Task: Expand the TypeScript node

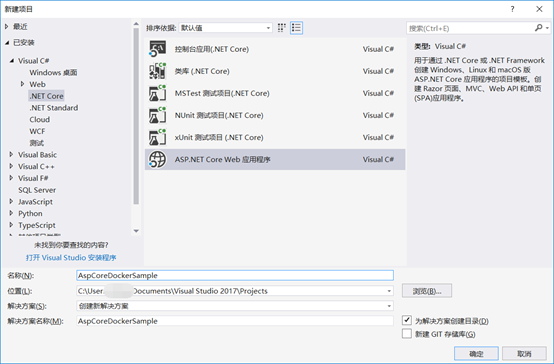Action: pos(11,225)
